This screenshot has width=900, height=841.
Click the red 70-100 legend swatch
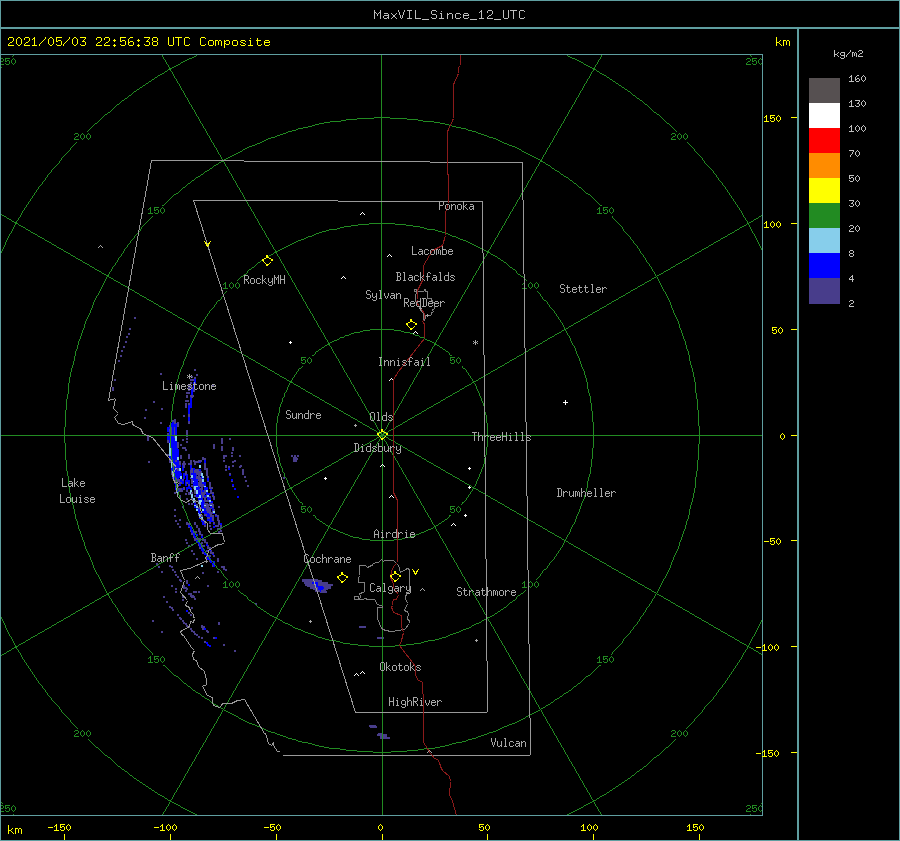click(x=824, y=141)
